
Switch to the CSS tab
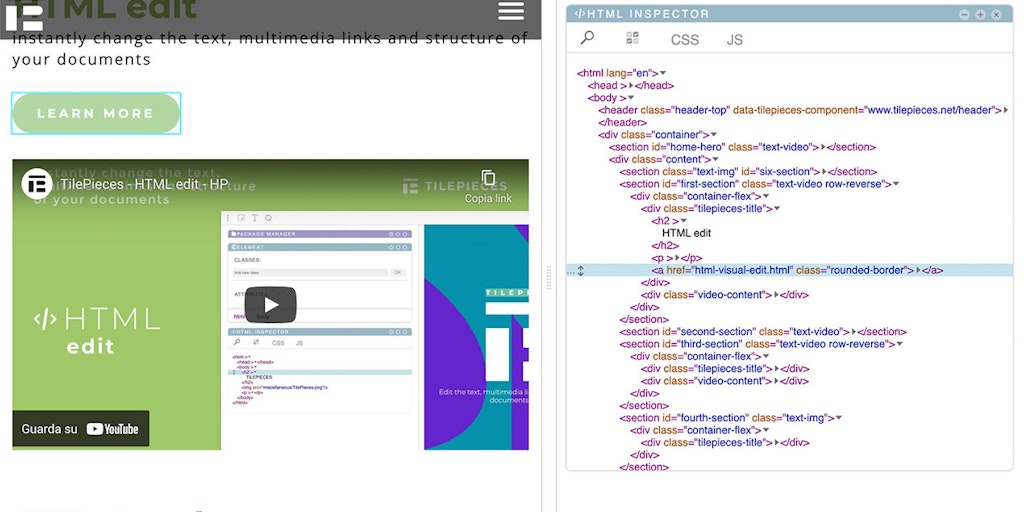click(x=684, y=40)
